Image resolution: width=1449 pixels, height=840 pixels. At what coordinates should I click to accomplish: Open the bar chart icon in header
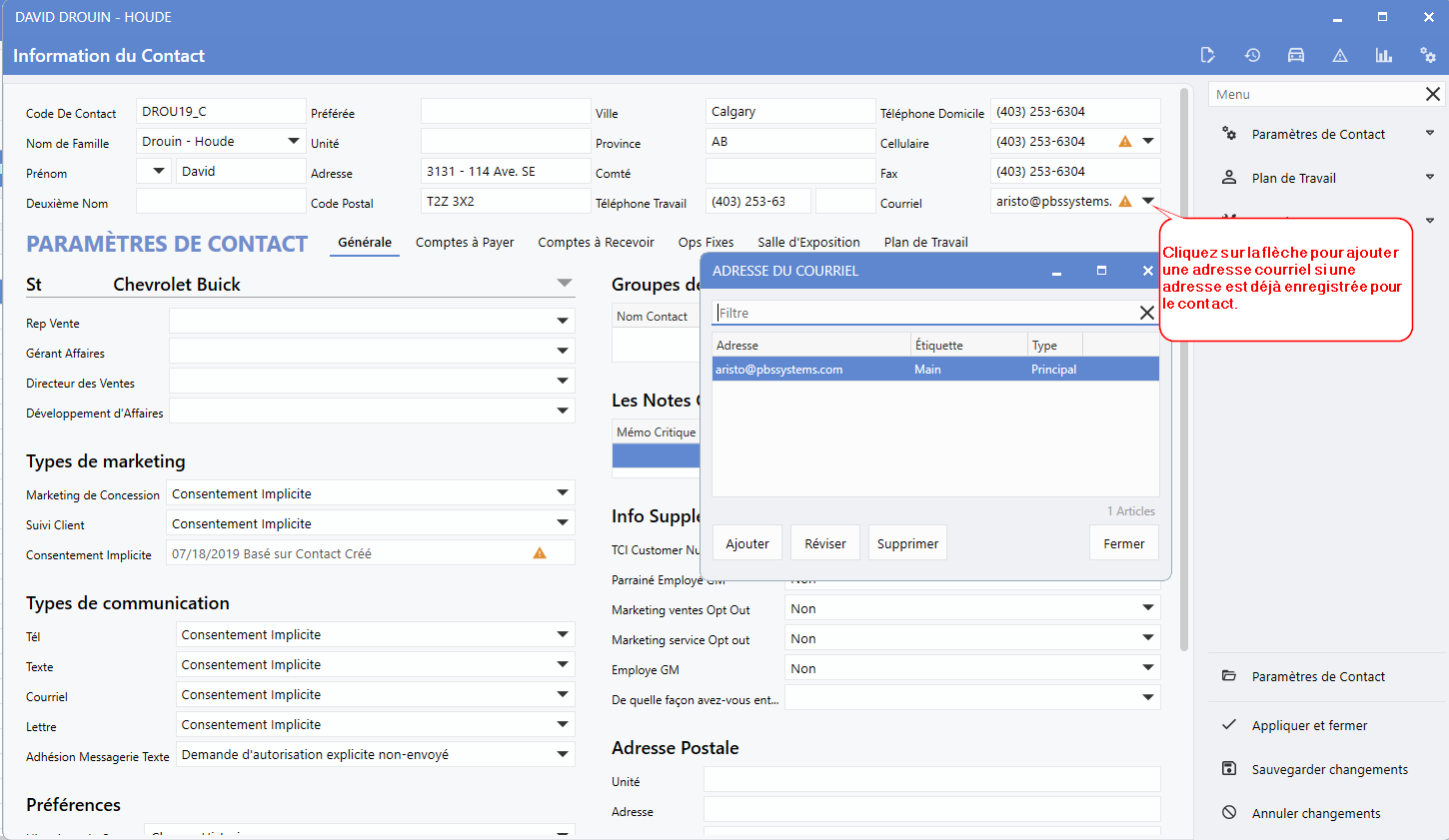point(1384,56)
